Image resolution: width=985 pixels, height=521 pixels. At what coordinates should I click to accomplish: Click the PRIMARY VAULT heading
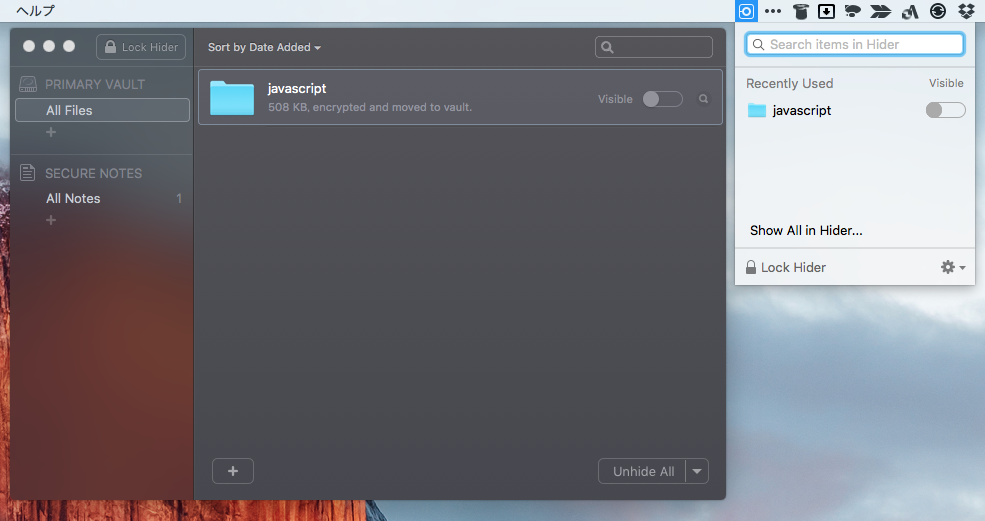coord(95,84)
